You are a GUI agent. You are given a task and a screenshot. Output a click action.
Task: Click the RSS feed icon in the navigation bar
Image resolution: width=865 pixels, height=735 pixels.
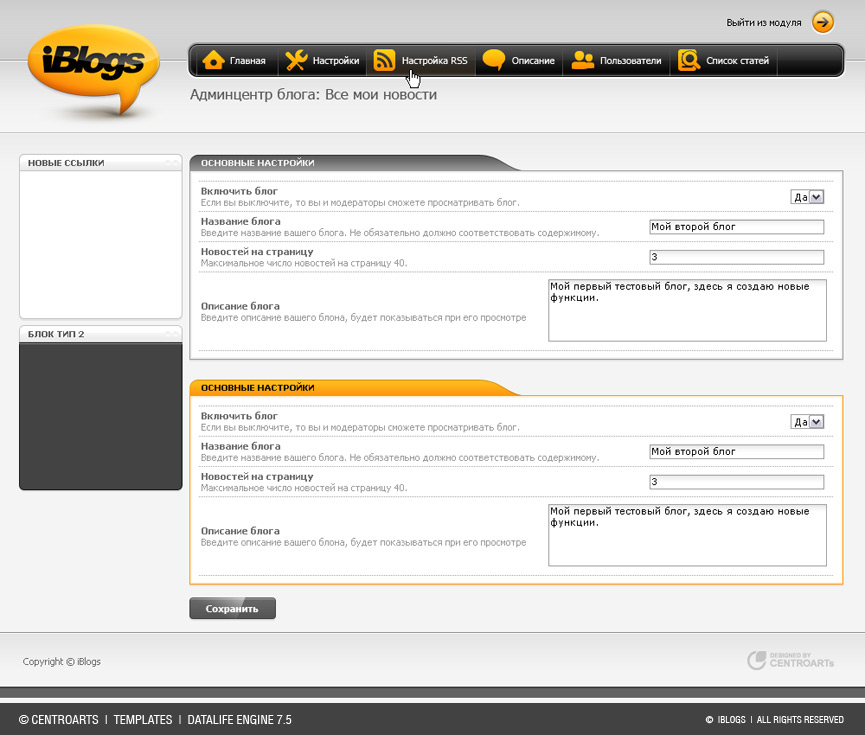click(385, 60)
